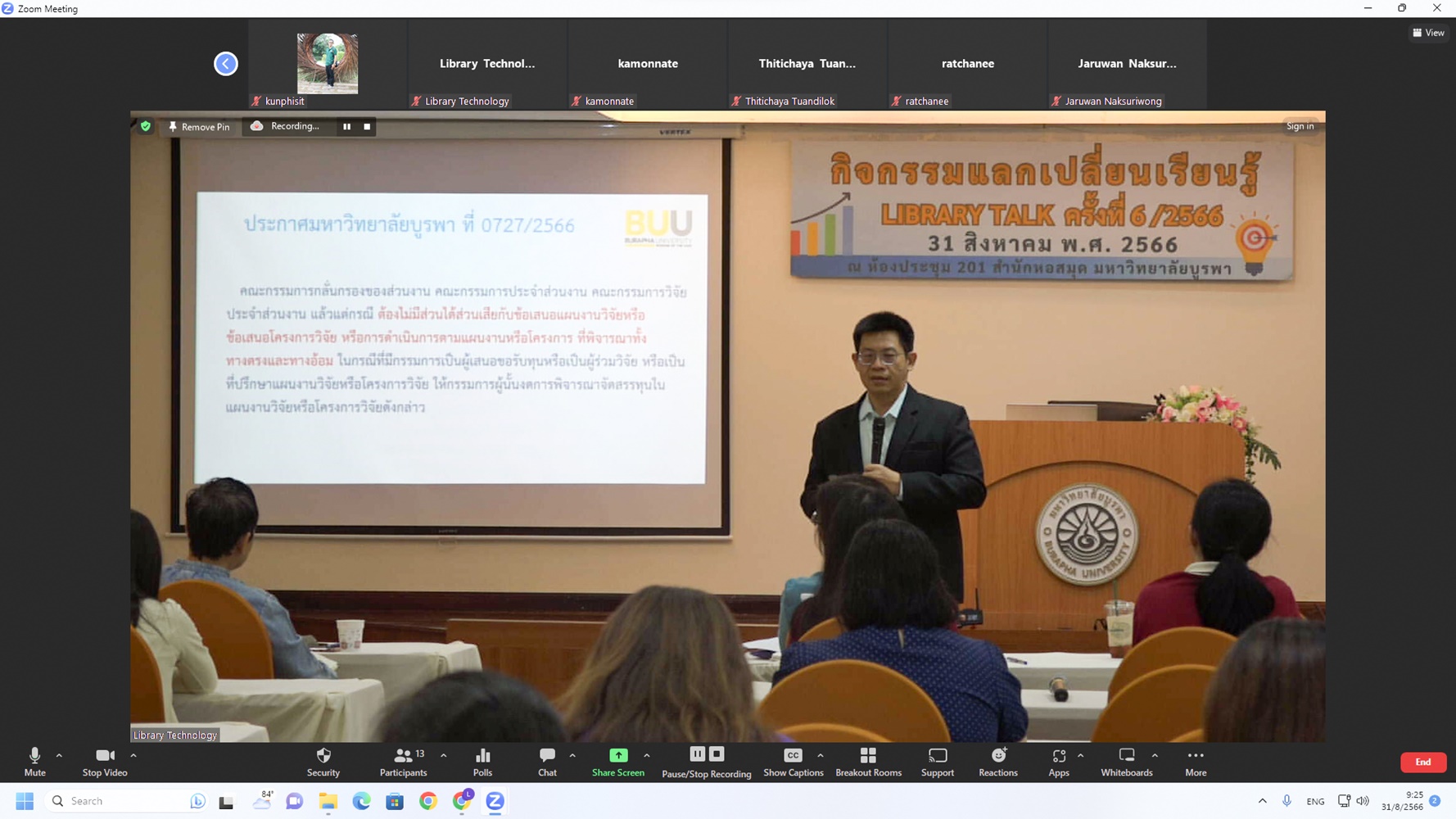Viewport: 1456px width, 819px height.
Task: Expand audio options arrow beside Mute
Action: click(x=59, y=755)
